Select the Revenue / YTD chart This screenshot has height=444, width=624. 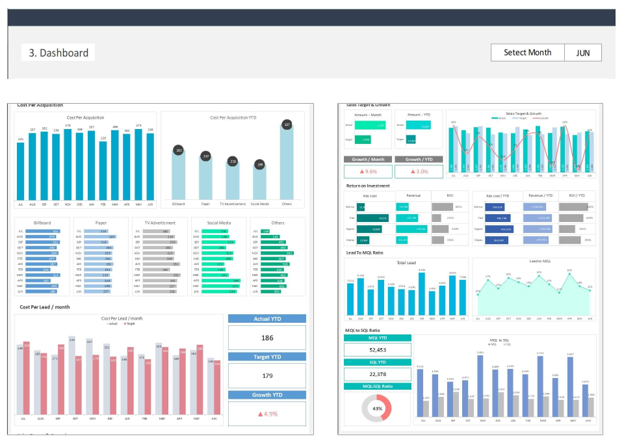[x=540, y=218]
